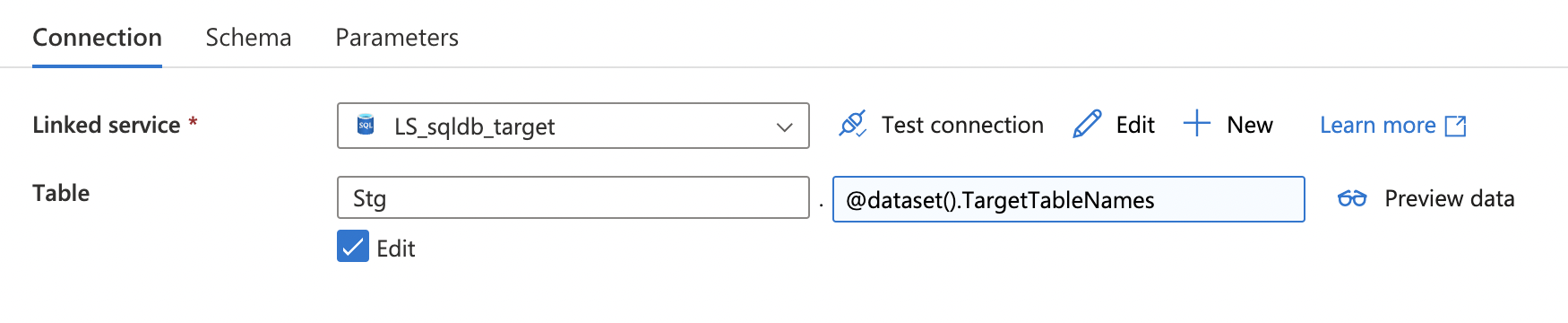Open the Parameters tab
Screen dimensions: 1568x323
click(x=397, y=38)
